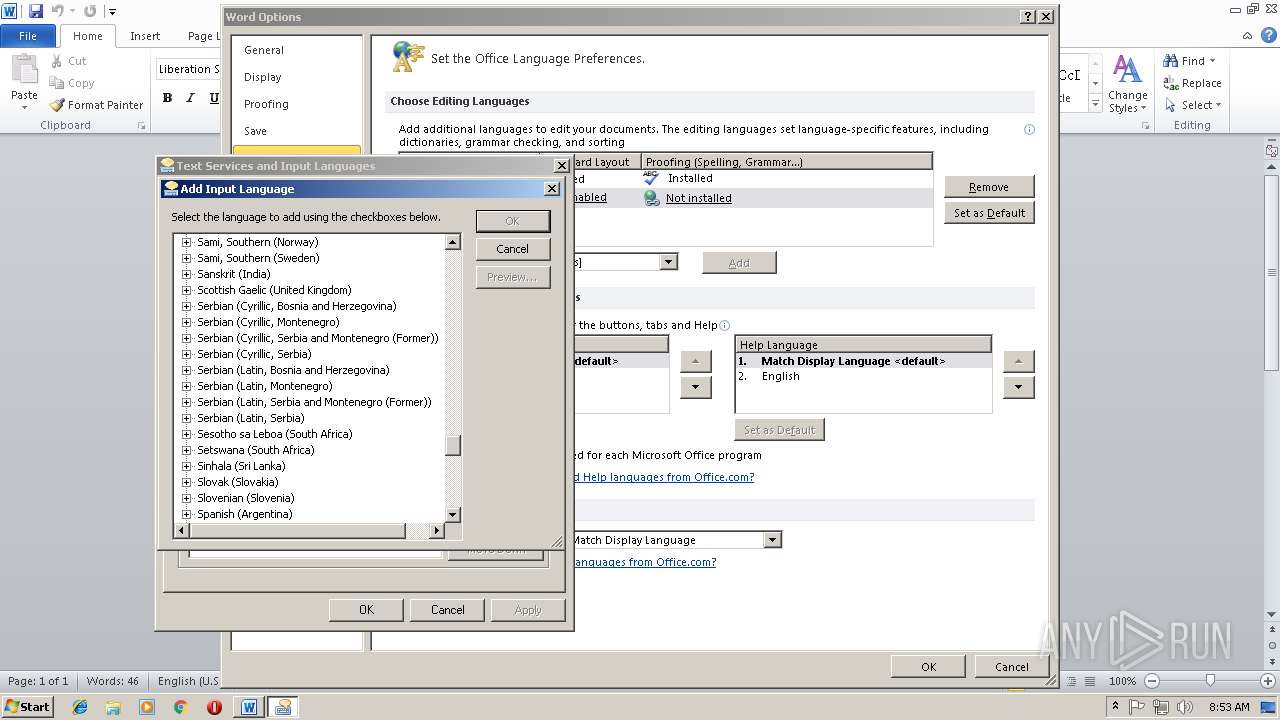Open help question mark in Word Options
The height and width of the screenshot is (720, 1280).
coord(1028,17)
